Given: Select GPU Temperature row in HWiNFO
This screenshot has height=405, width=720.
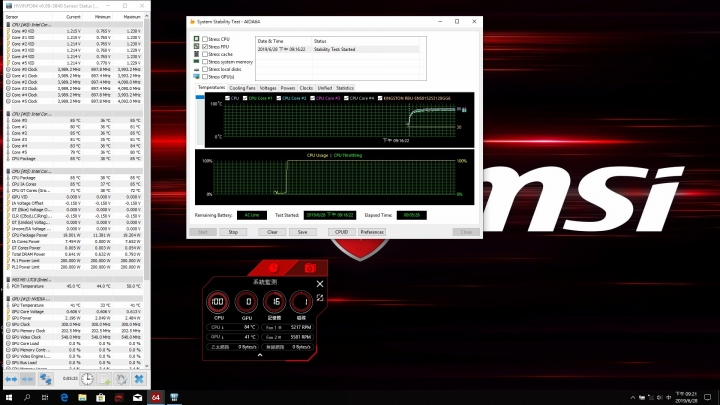Looking at the screenshot, I should click(x=73, y=305).
